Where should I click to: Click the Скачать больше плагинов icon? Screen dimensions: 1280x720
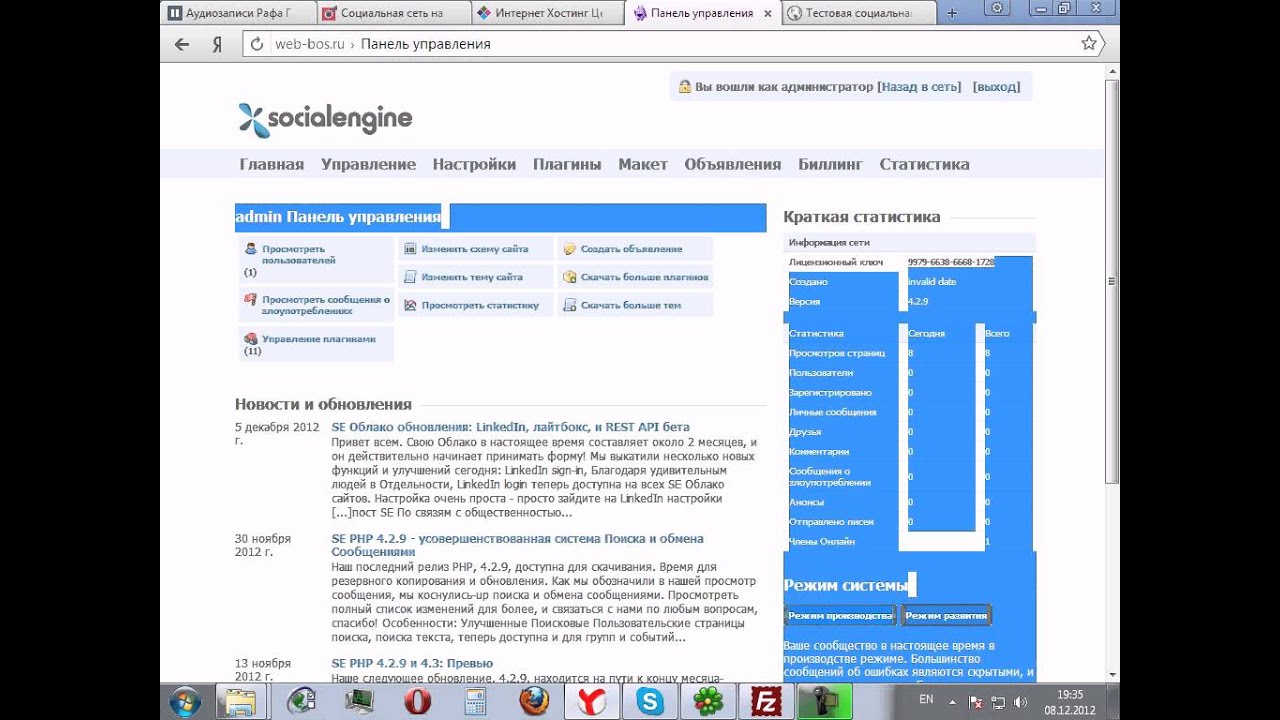click(570, 277)
